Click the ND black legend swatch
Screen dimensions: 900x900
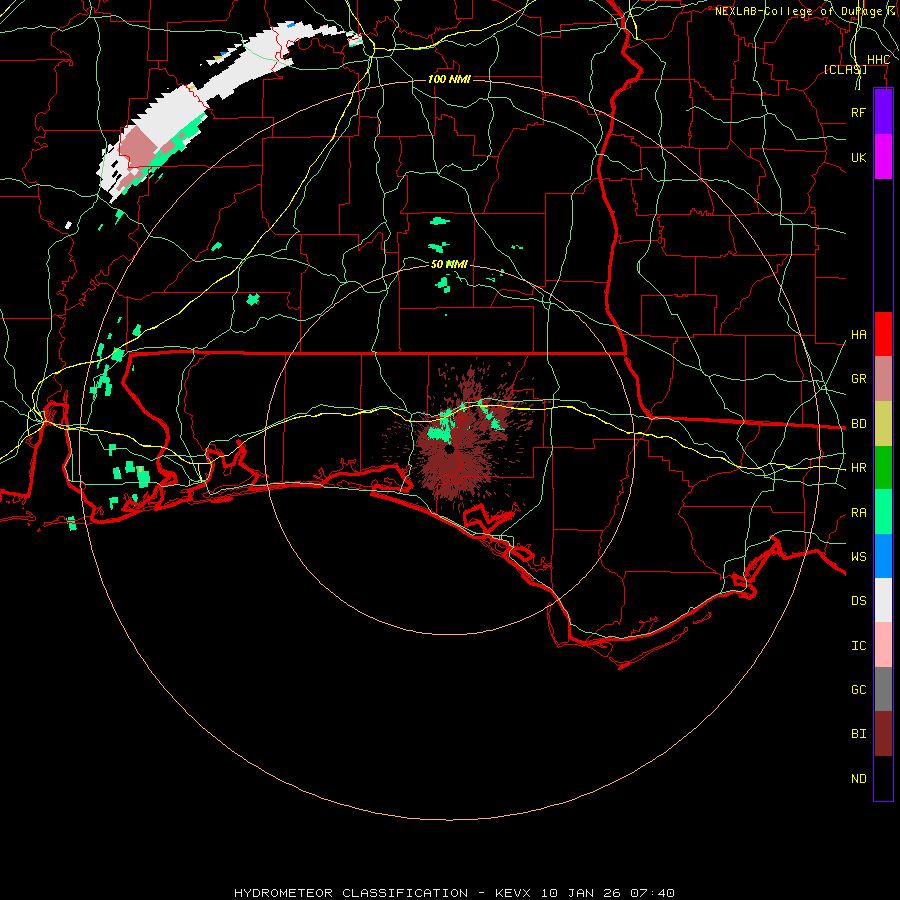pos(883,778)
